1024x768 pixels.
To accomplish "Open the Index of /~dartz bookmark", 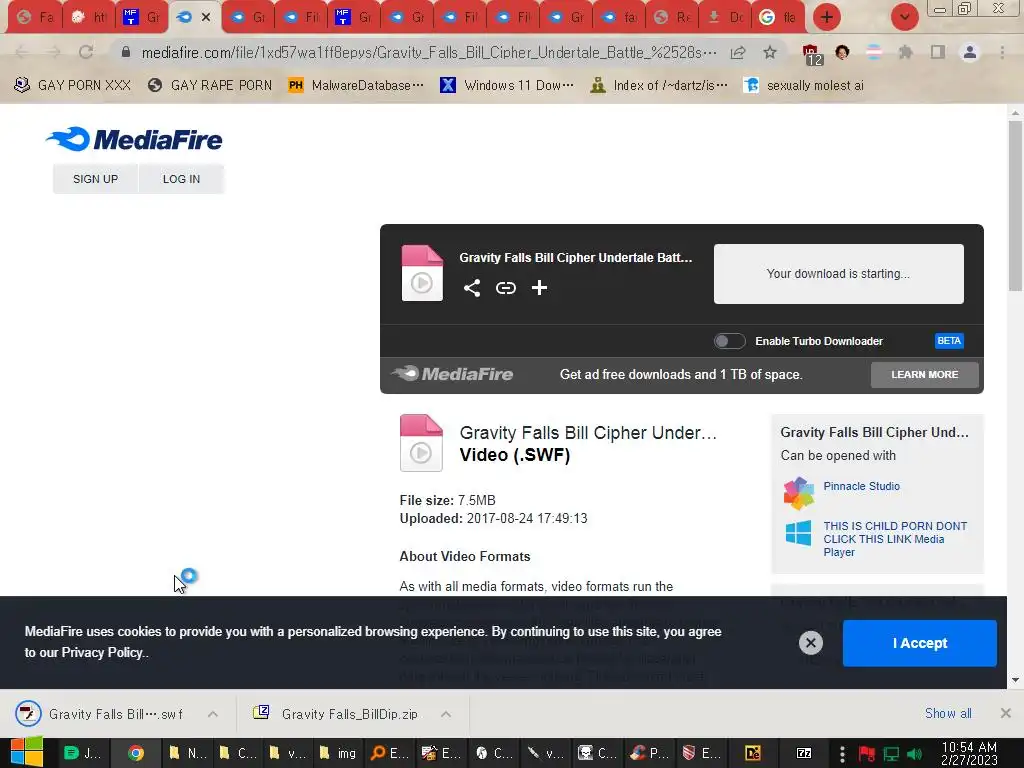I will (658, 85).
